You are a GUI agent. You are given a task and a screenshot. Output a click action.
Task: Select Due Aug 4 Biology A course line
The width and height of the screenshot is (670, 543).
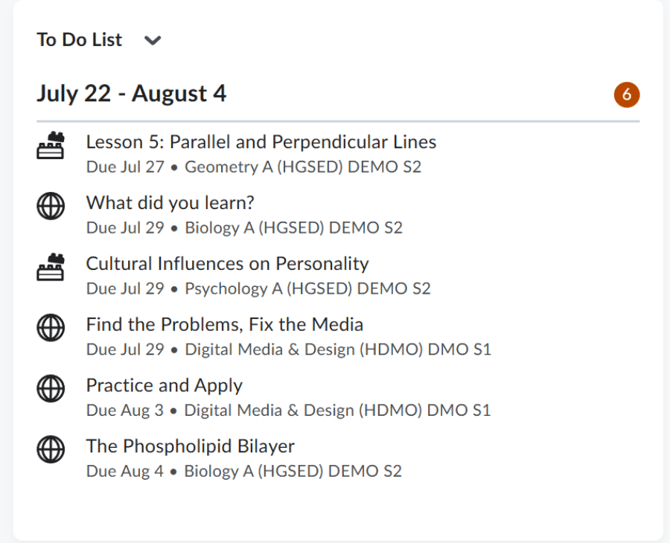[244, 471]
